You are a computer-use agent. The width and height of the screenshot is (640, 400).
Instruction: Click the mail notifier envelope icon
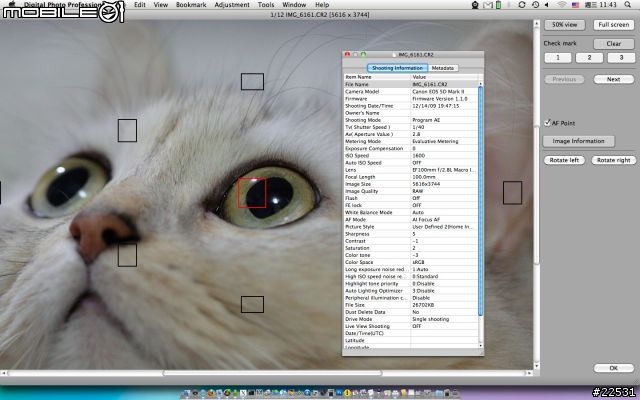487,5
